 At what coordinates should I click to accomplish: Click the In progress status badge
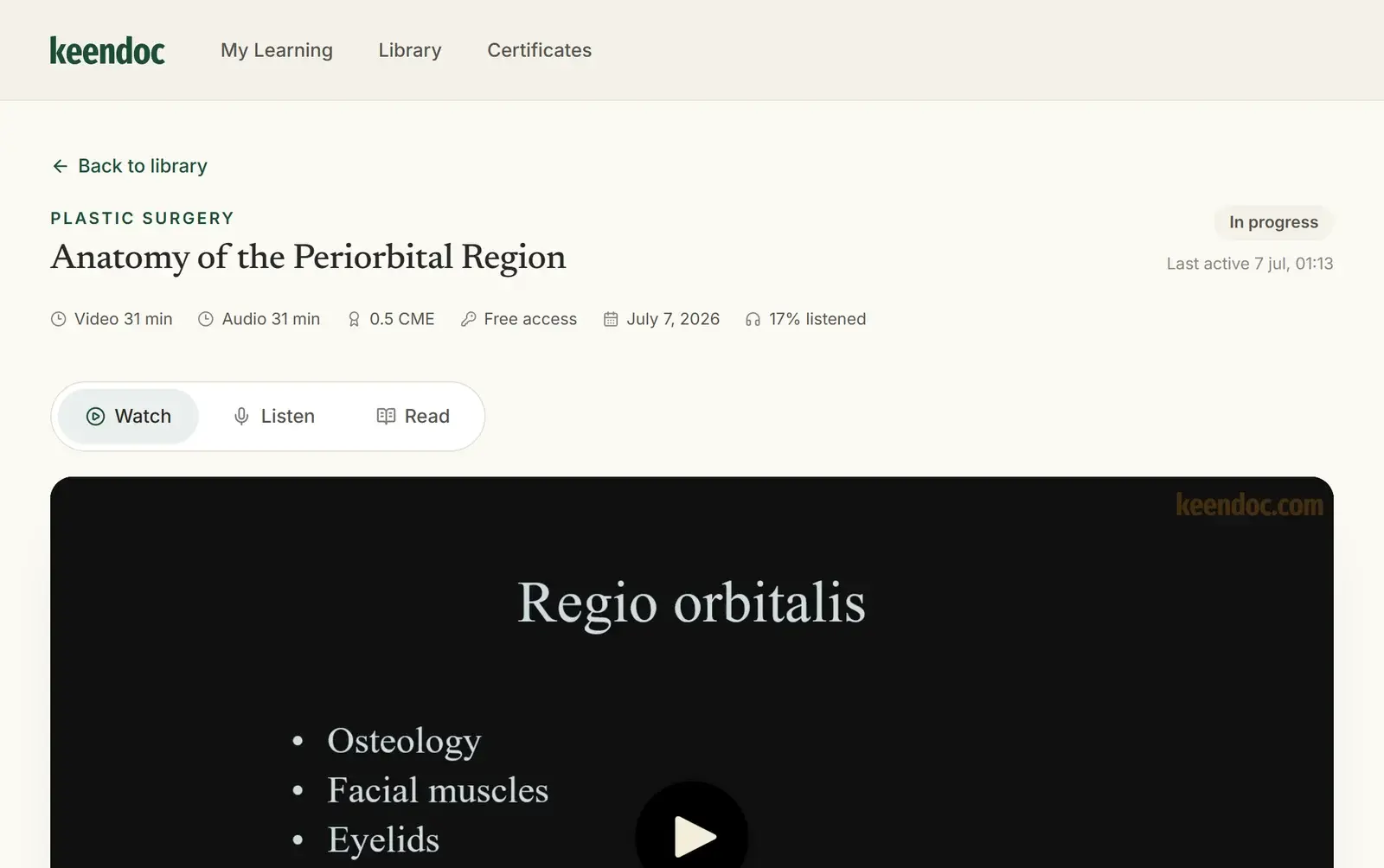pos(1273,222)
